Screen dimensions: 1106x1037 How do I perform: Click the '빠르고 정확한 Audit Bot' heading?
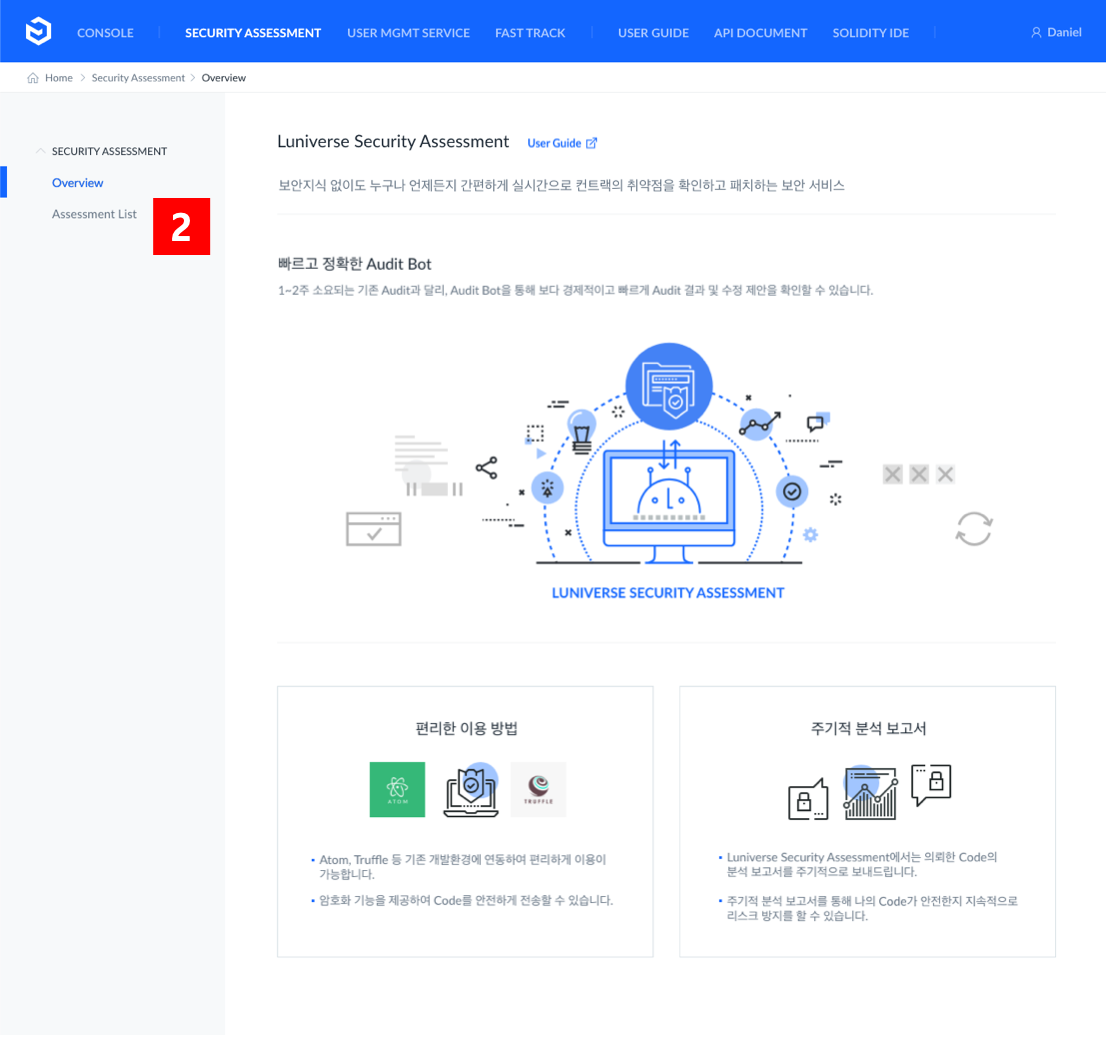354,264
